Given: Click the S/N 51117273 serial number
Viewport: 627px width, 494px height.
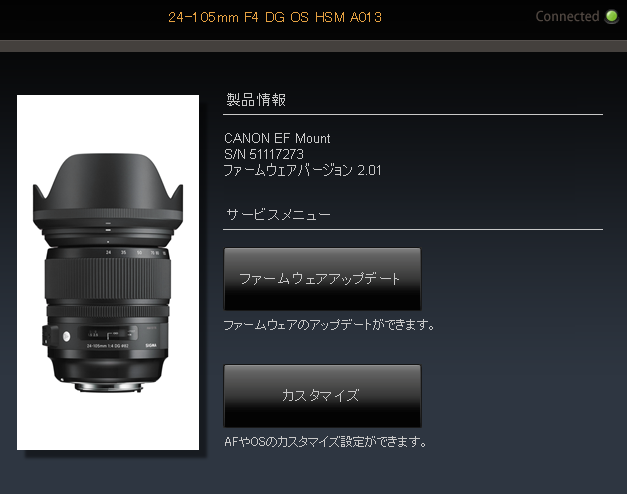Looking at the screenshot, I should pos(264,154).
